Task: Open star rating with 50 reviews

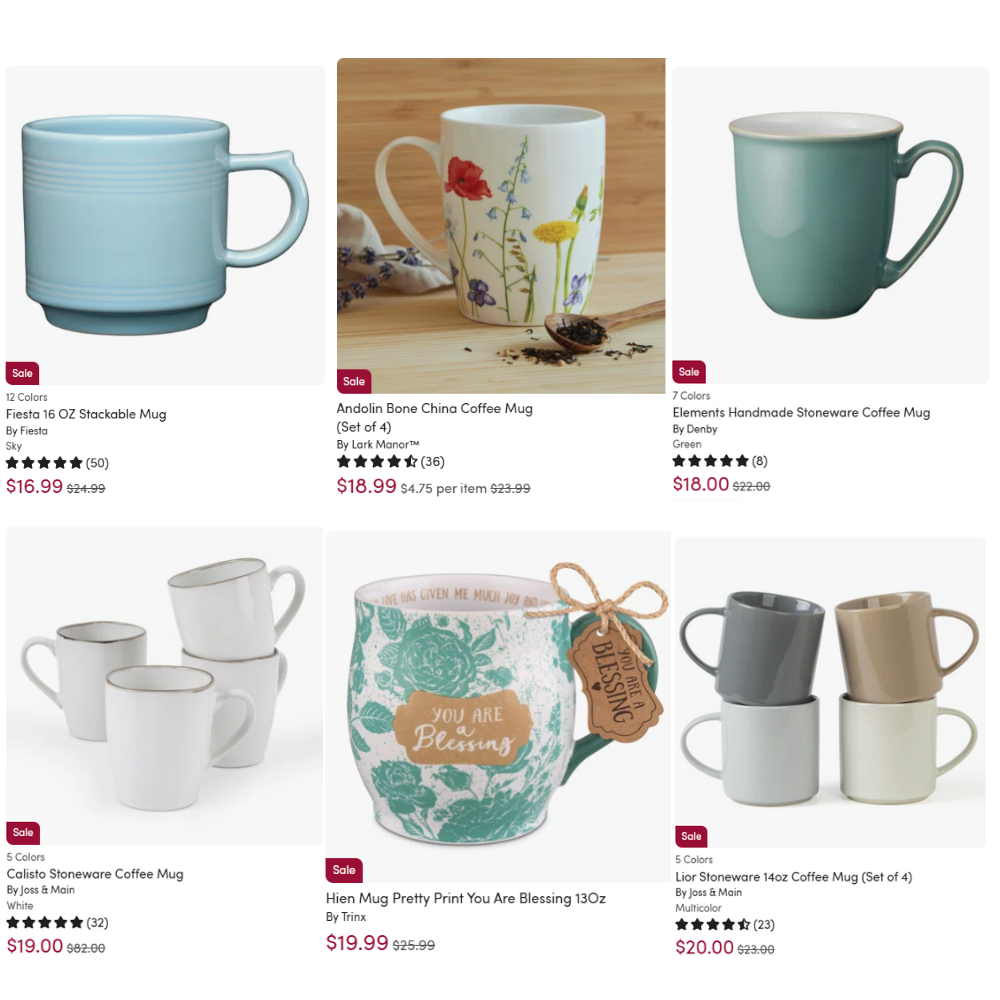Action: pos(57,463)
